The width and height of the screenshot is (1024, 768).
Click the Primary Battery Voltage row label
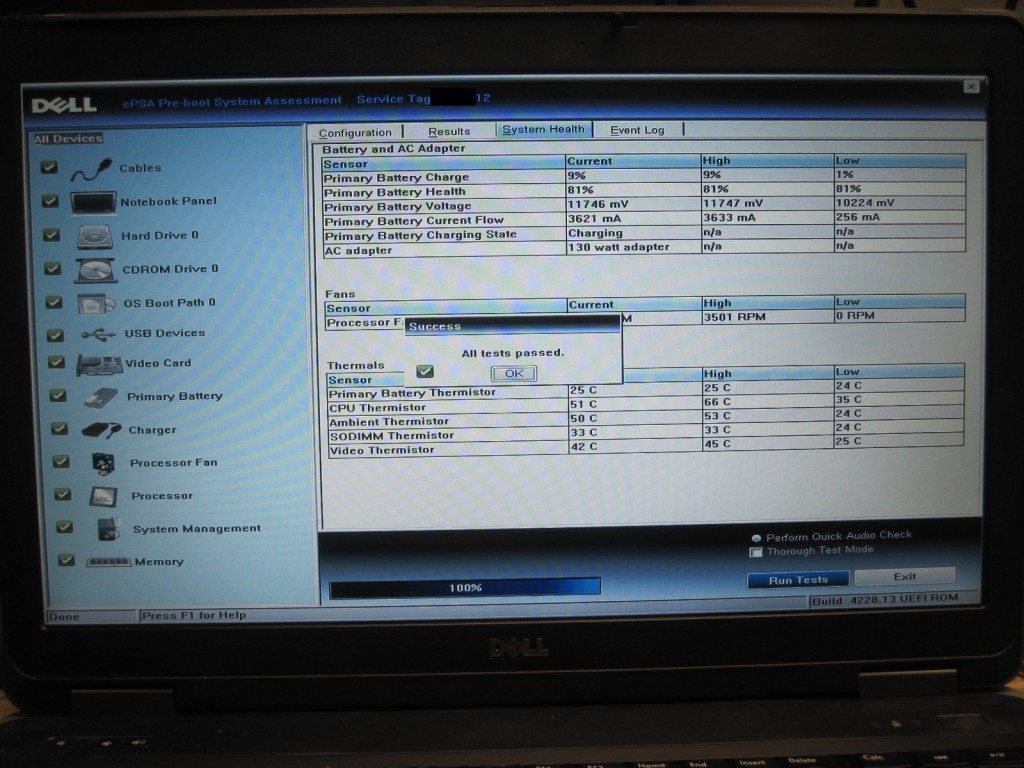(398, 206)
